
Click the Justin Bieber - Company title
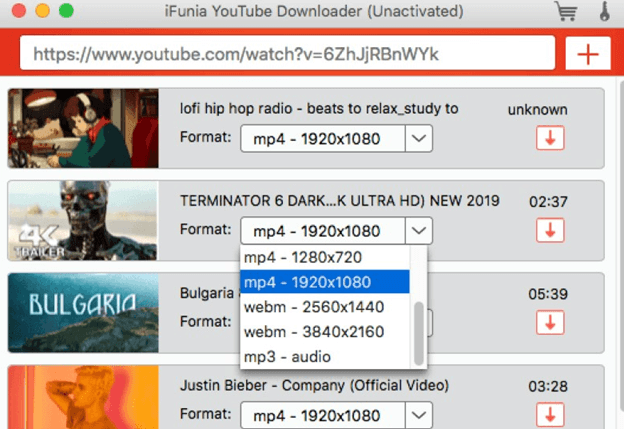(x=314, y=385)
